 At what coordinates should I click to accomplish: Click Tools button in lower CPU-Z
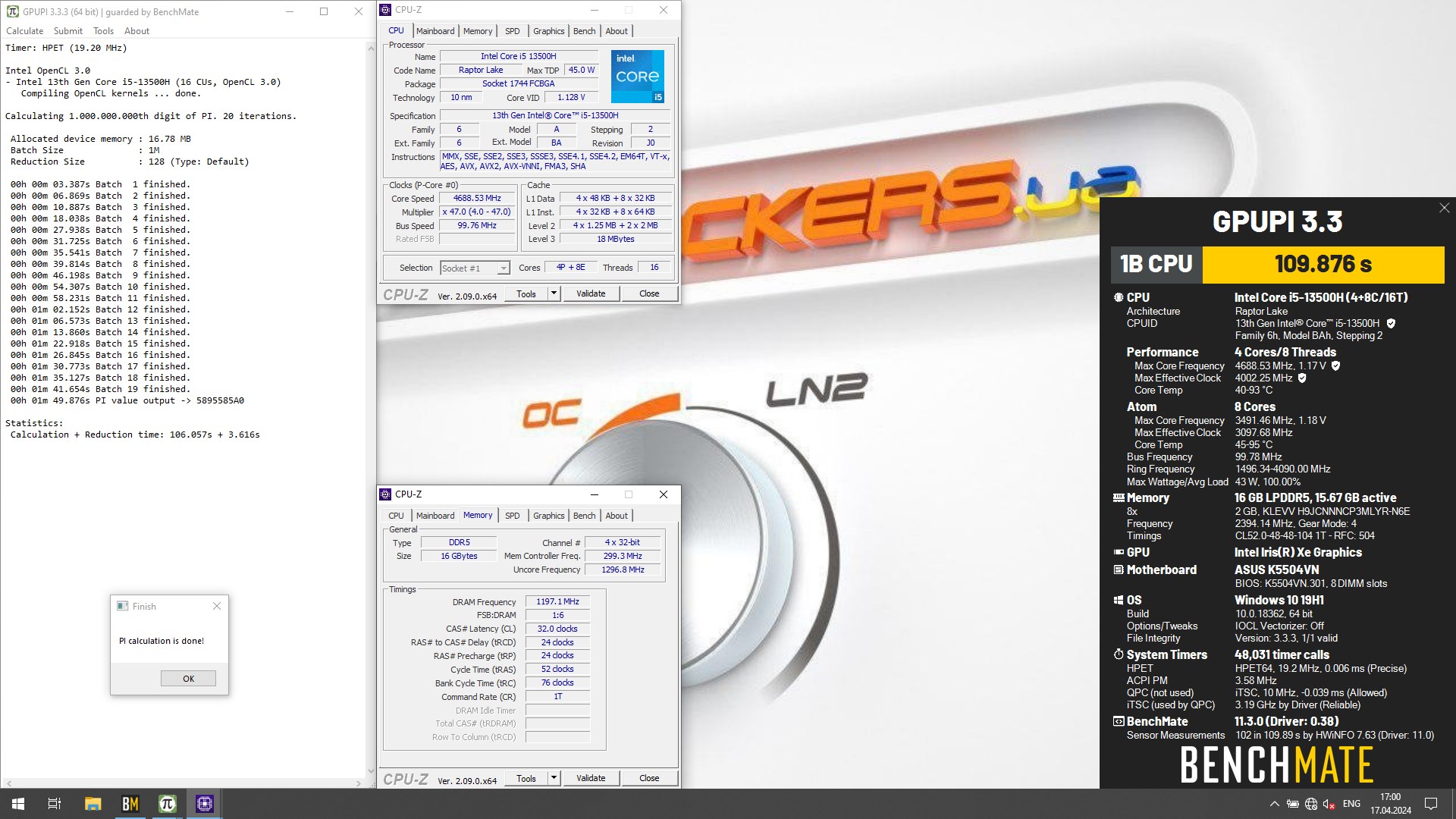(x=526, y=779)
